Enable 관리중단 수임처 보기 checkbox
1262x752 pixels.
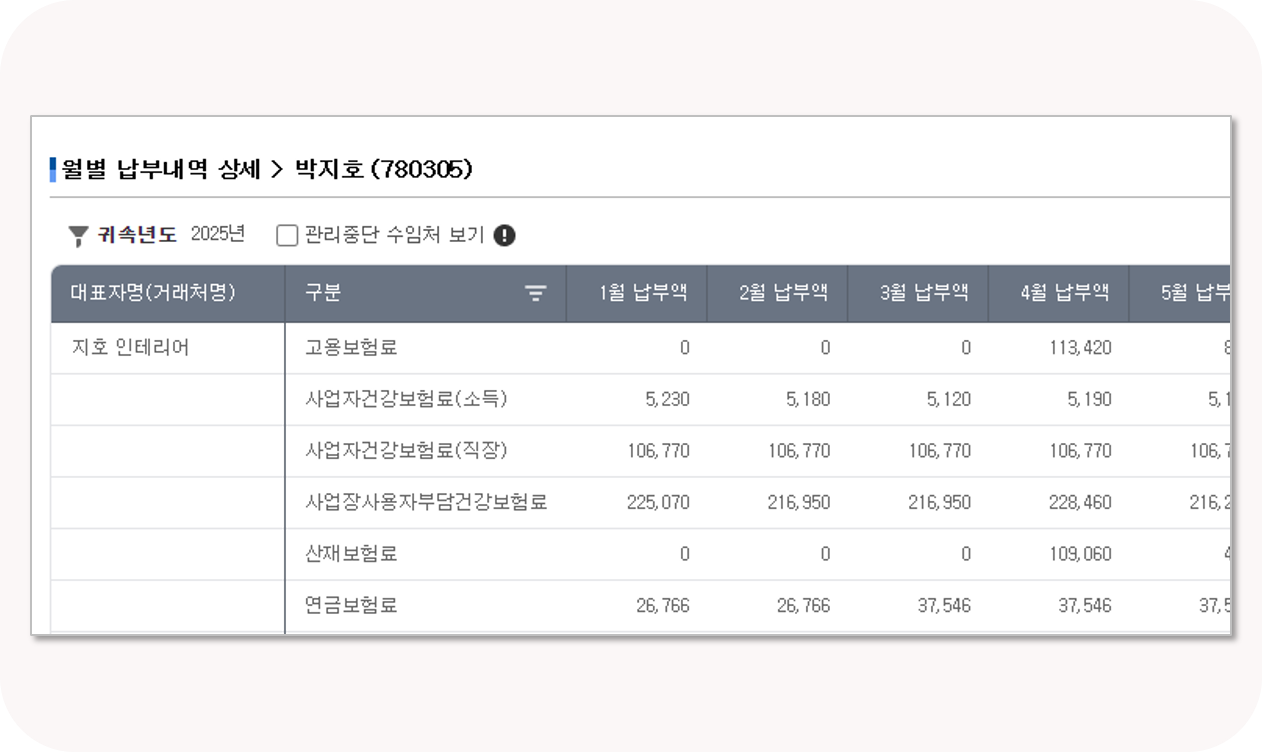coord(287,235)
